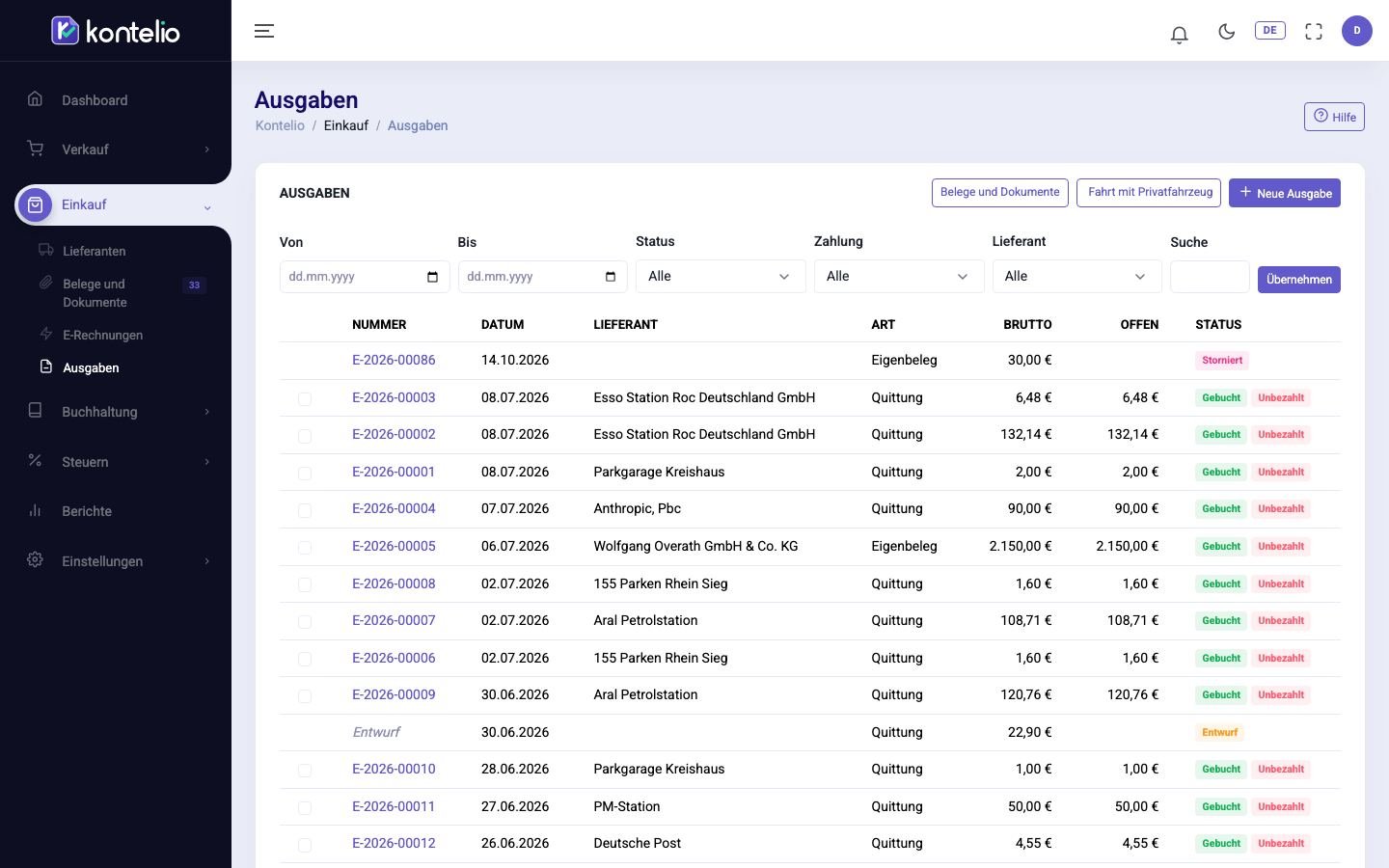This screenshot has width=1389, height=868.
Task: Expand the Buchhaltung menu chevron
Action: pos(206,412)
